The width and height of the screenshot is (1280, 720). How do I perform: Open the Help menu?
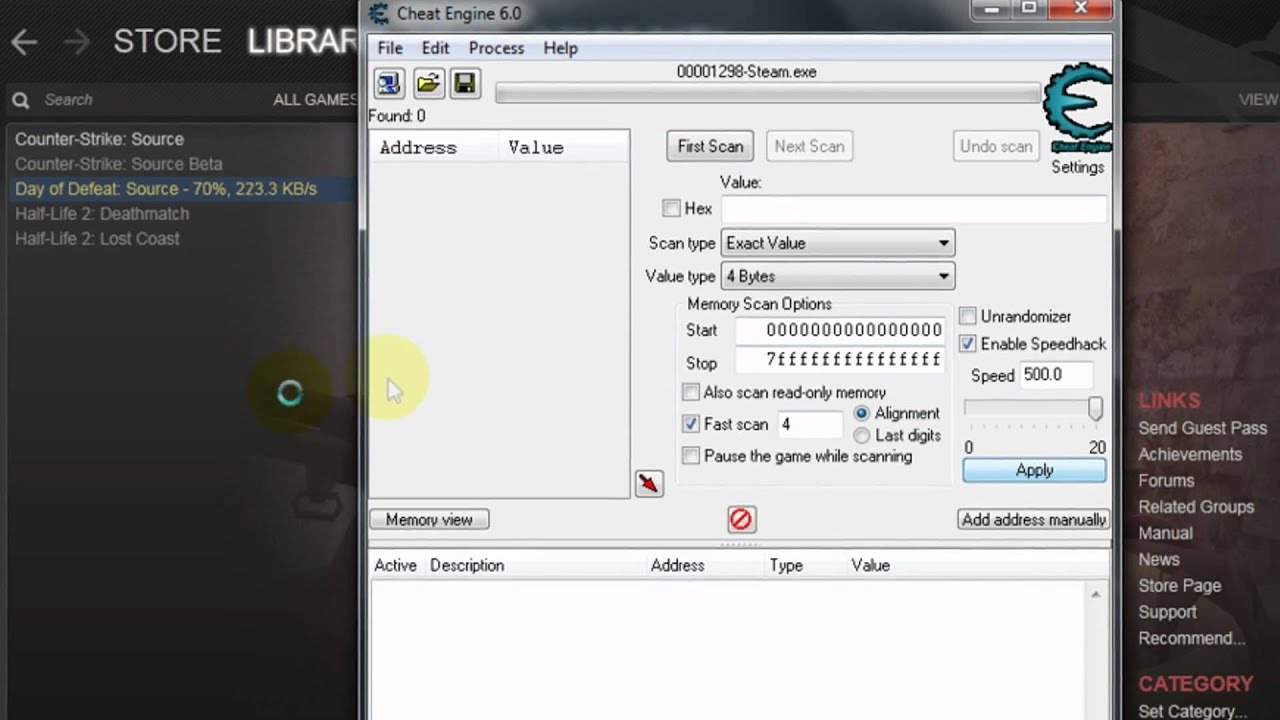(x=560, y=48)
